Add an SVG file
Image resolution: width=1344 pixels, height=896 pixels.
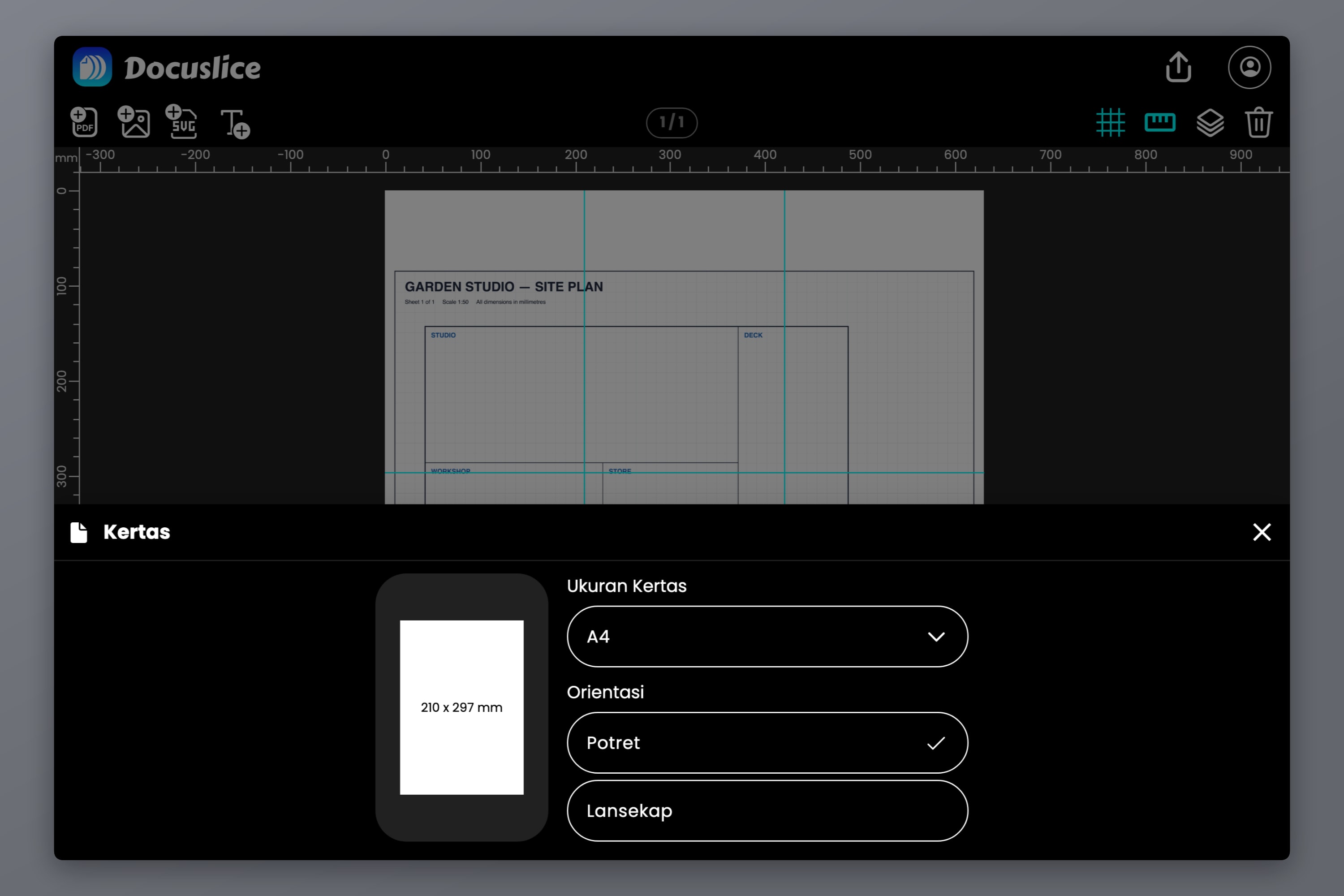[x=182, y=122]
